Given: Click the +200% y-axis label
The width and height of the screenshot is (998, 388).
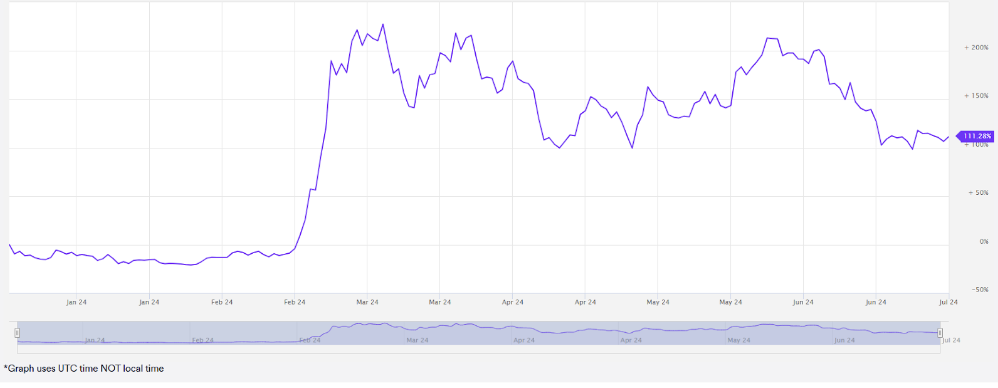Looking at the screenshot, I should coord(976,48).
